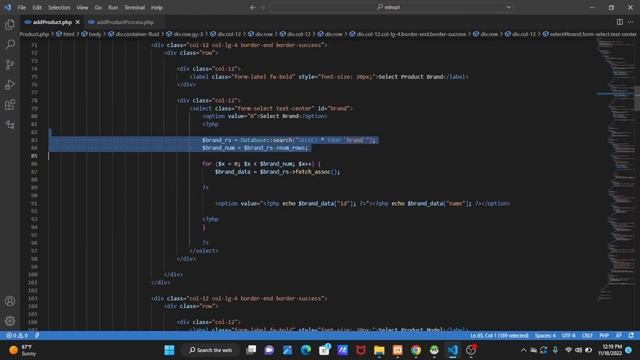The width and height of the screenshot is (640, 360).
Task: Click the vertical editor scrollbar thumb
Action: point(637,98)
